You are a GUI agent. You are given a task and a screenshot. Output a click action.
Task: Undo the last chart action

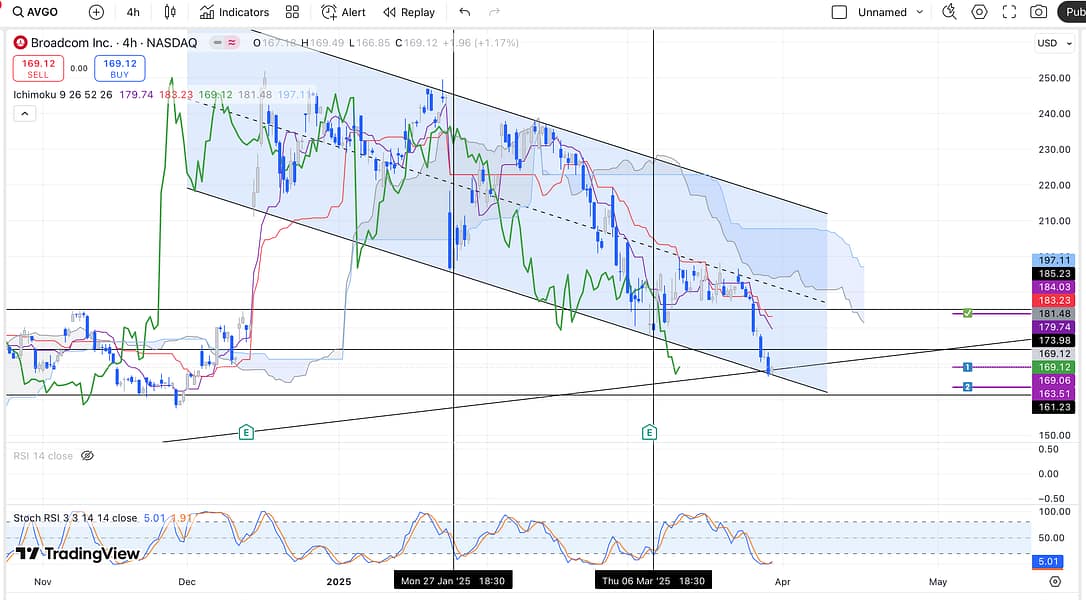pyautogui.click(x=464, y=12)
